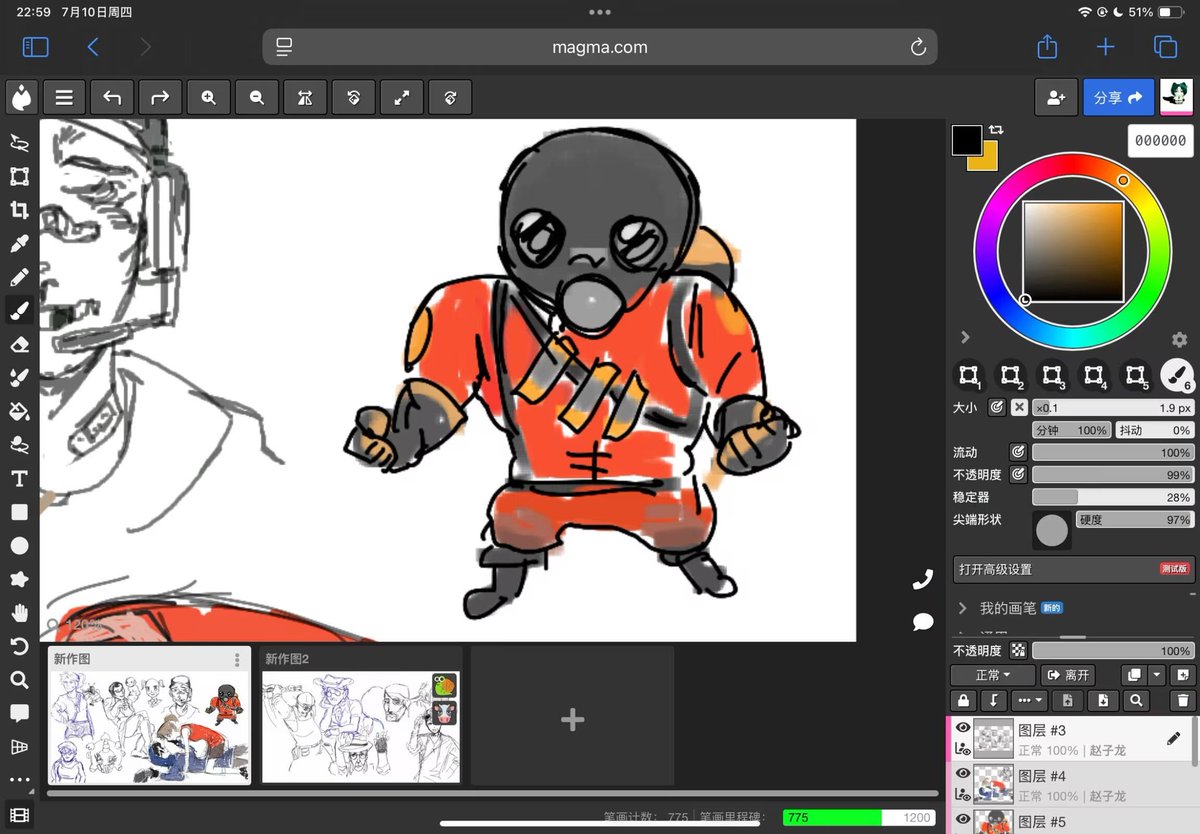Toggle pressure control for 流动 flow

pos(1018,452)
